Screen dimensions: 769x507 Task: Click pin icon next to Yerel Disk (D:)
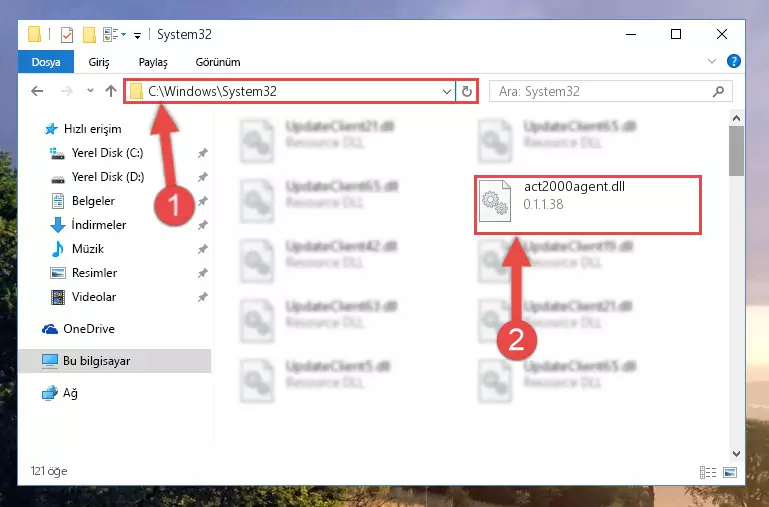coord(203,177)
